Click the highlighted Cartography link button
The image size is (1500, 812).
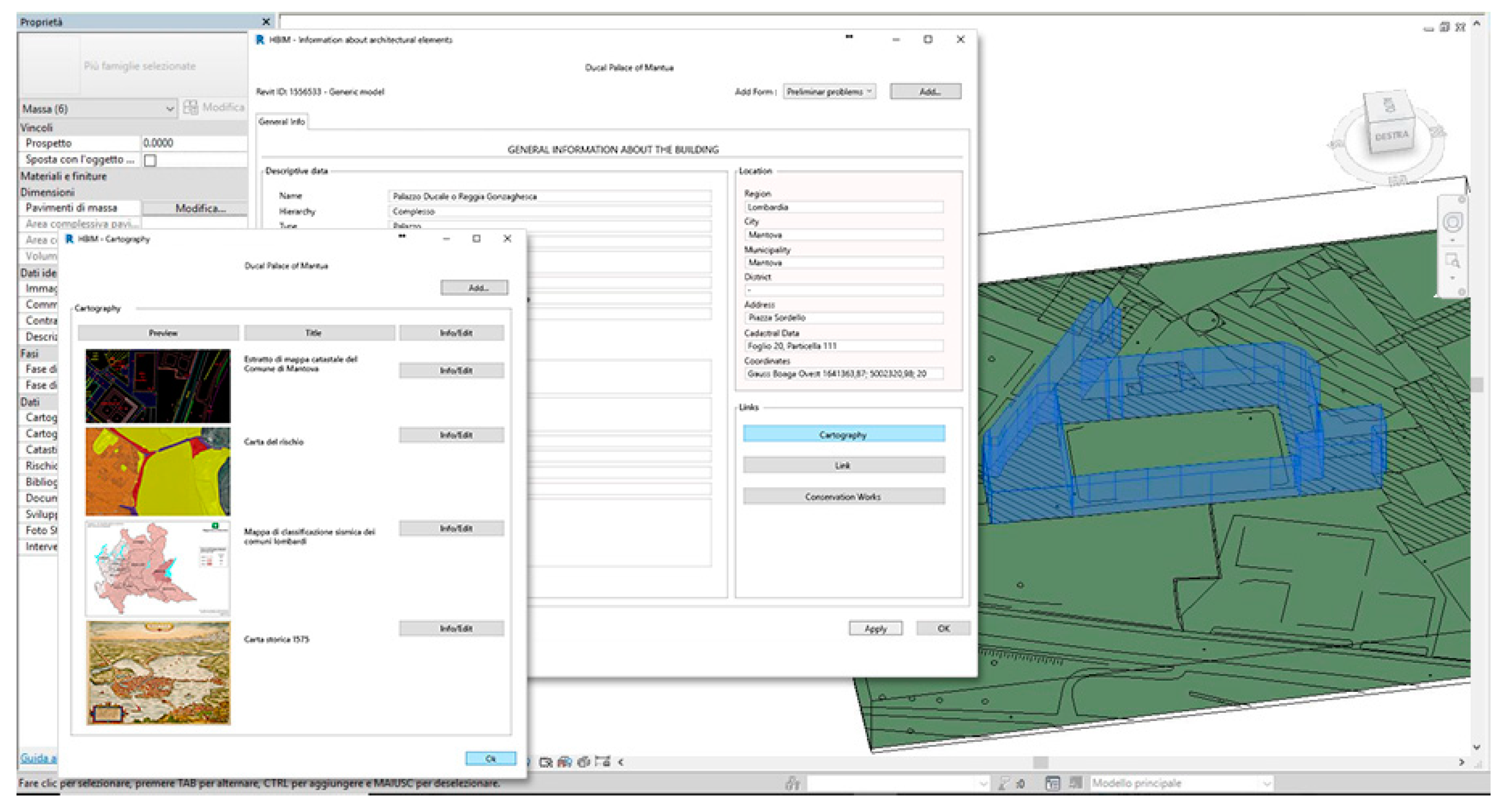tap(843, 434)
